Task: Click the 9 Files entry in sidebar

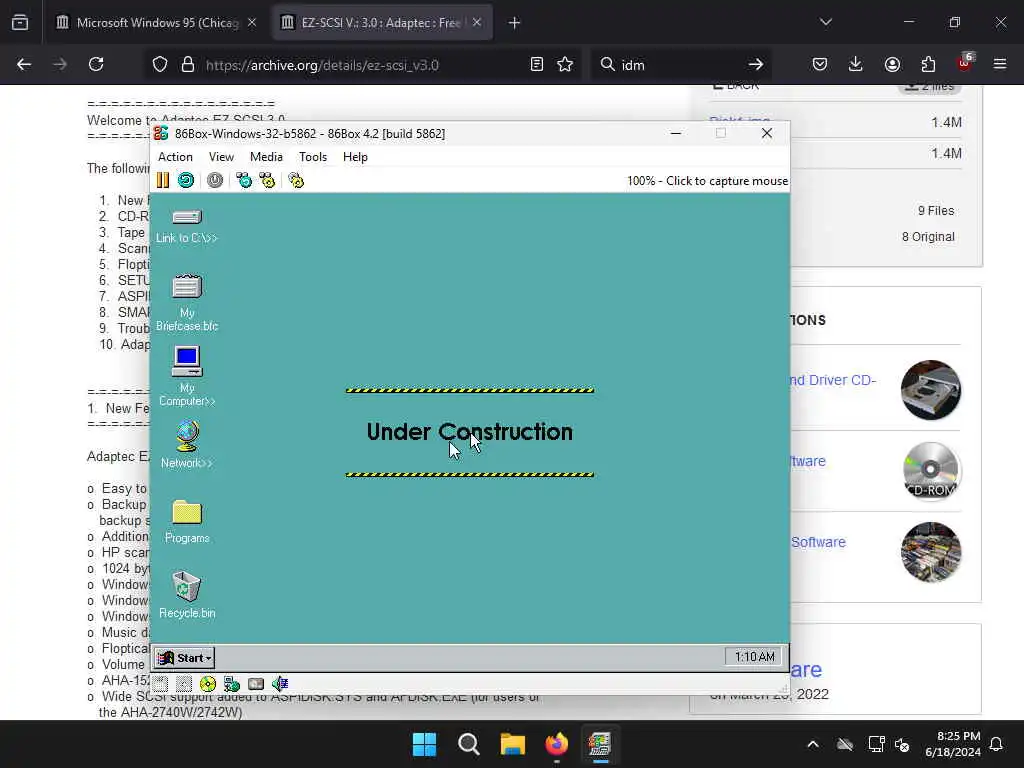Action: (x=936, y=210)
